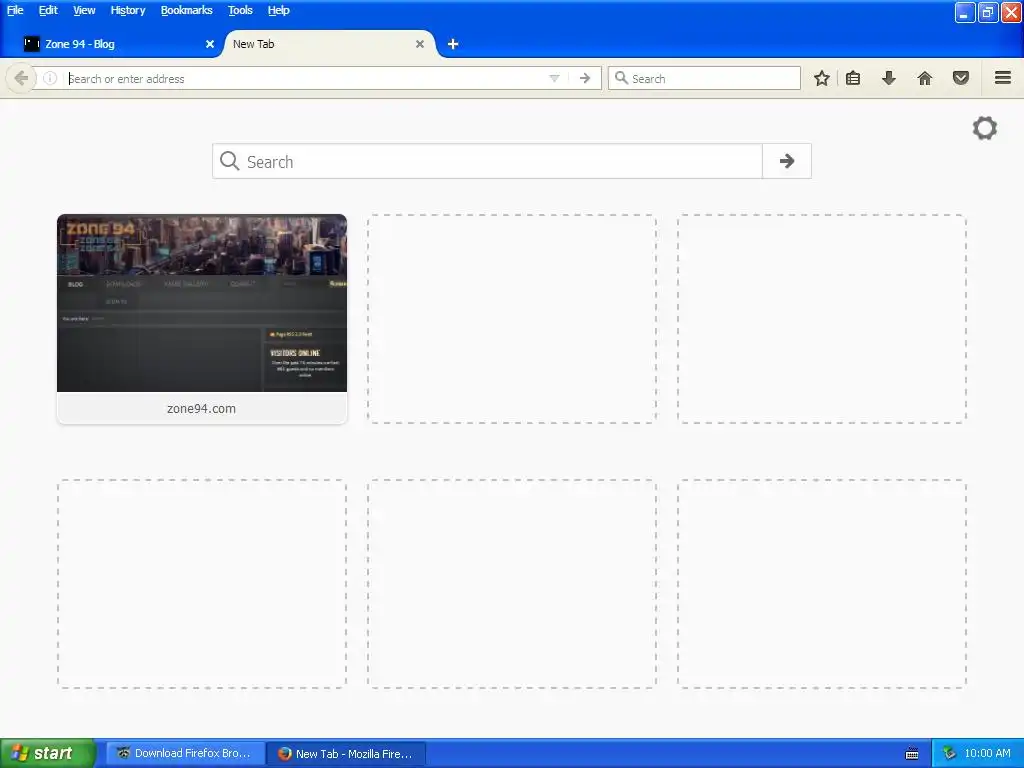Click the tray icon beside the clock

(949, 754)
